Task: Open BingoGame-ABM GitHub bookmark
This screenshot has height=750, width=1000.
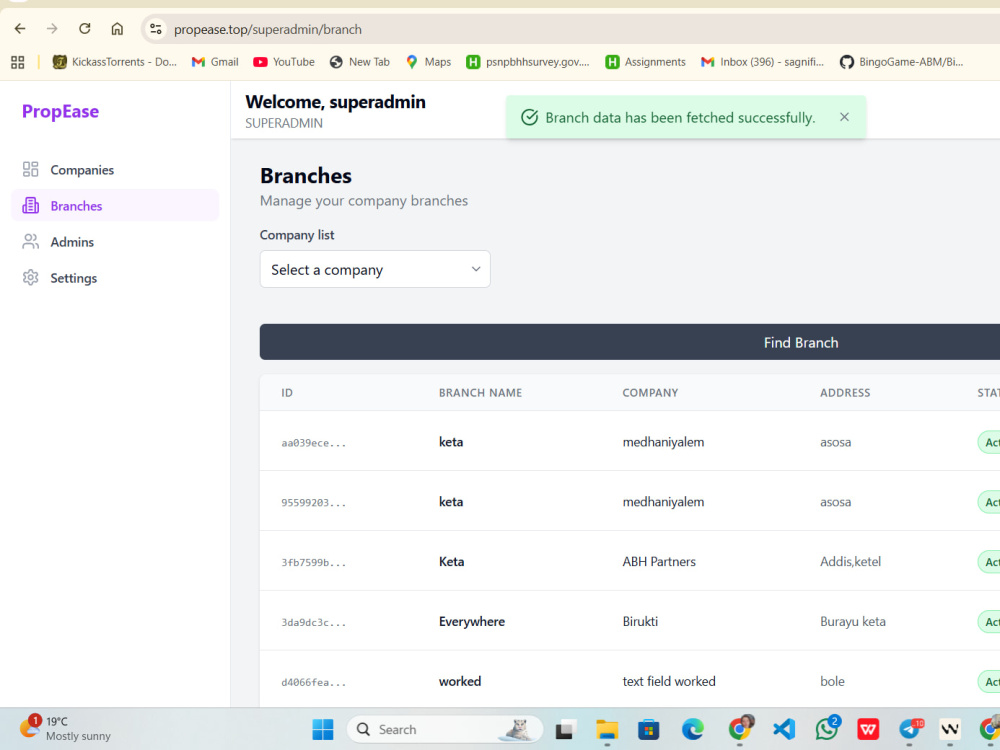Action: point(902,62)
